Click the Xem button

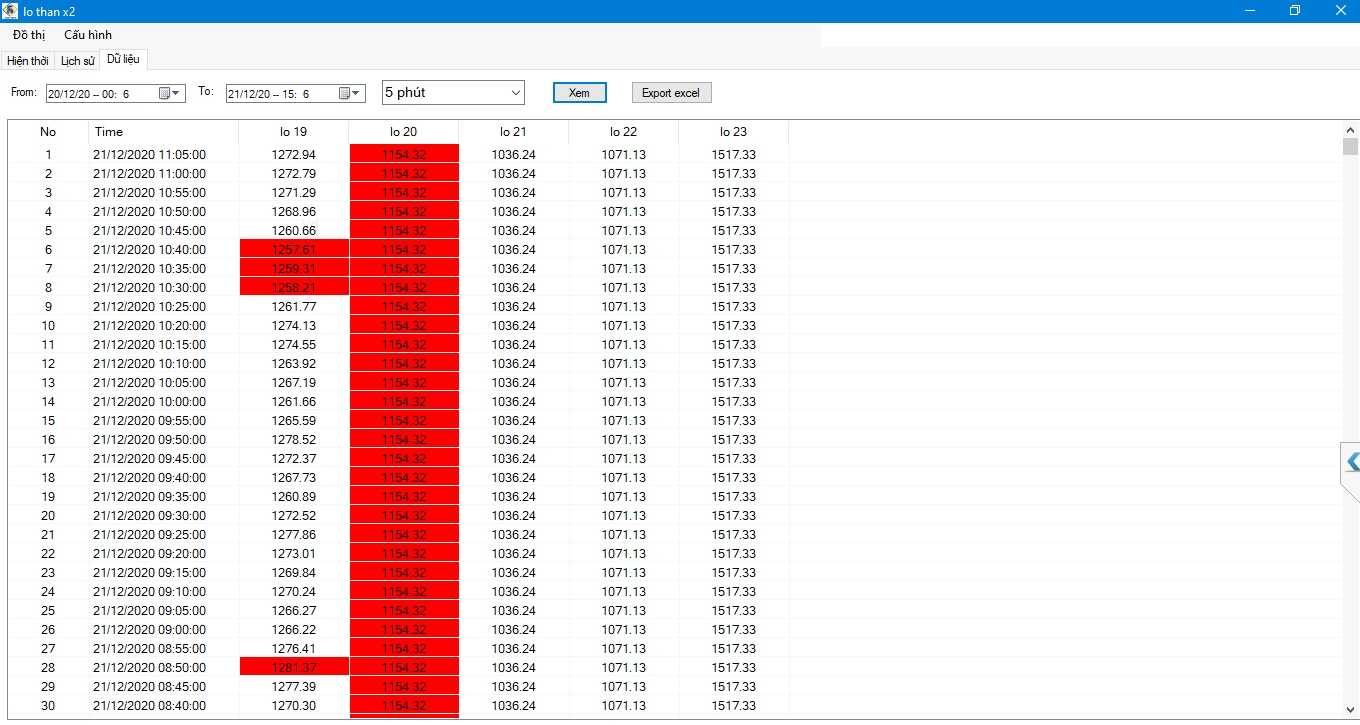[579, 93]
